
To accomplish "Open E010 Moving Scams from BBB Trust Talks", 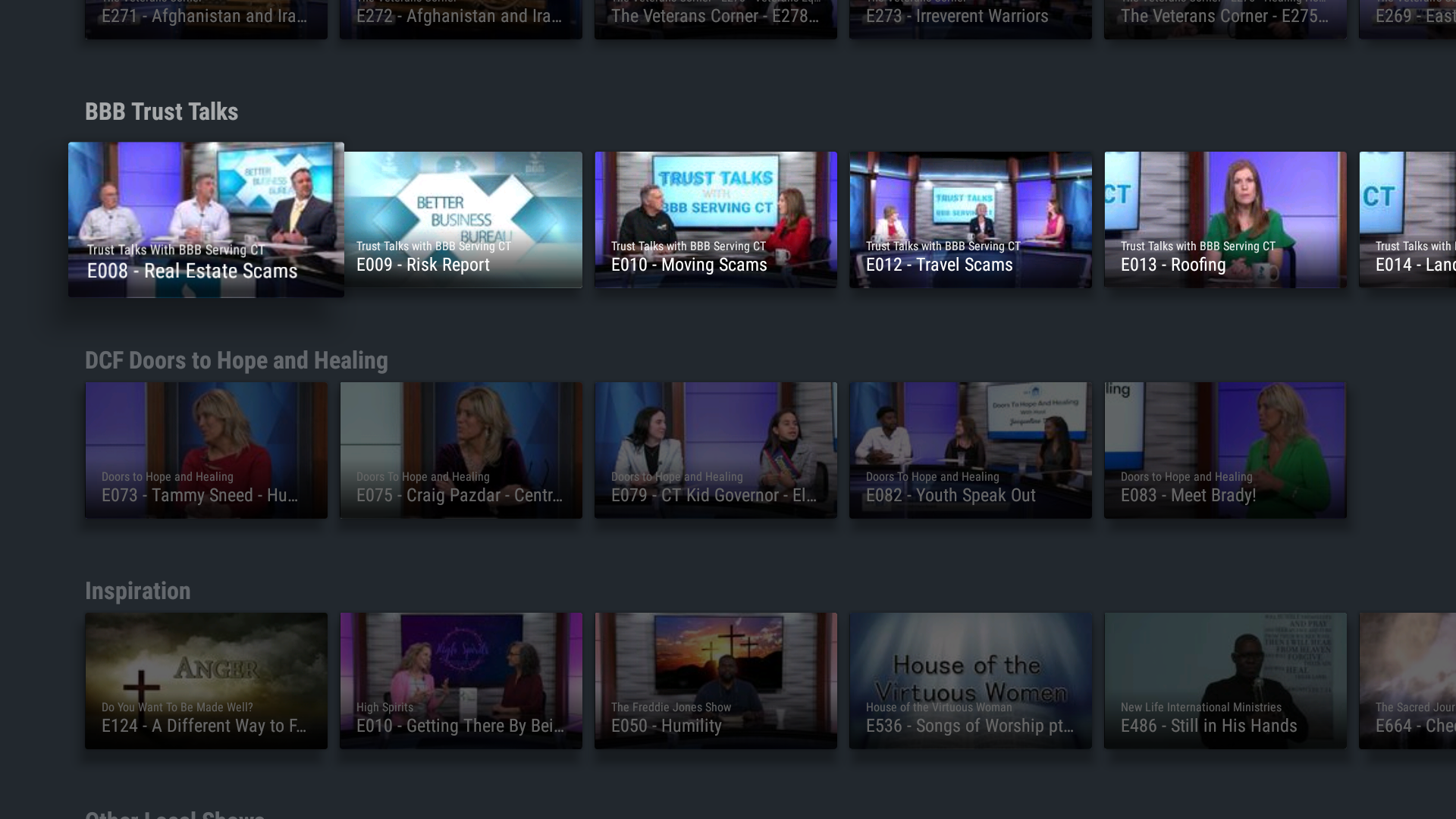I will coord(715,220).
